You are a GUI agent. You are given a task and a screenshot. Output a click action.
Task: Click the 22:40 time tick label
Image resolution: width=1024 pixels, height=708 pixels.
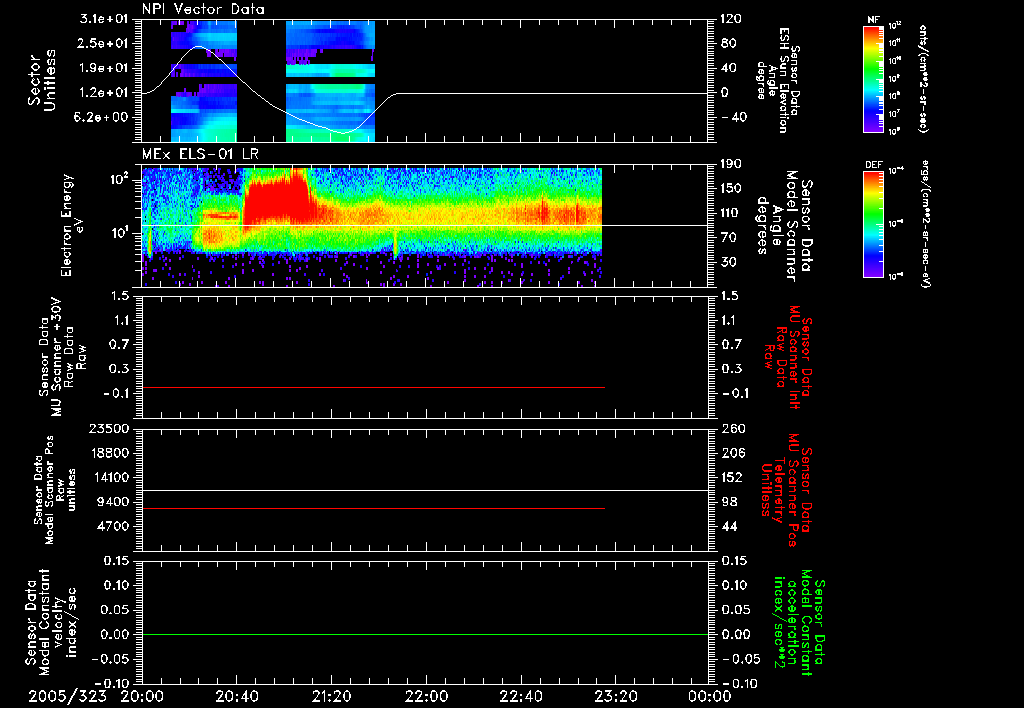tap(520, 696)
